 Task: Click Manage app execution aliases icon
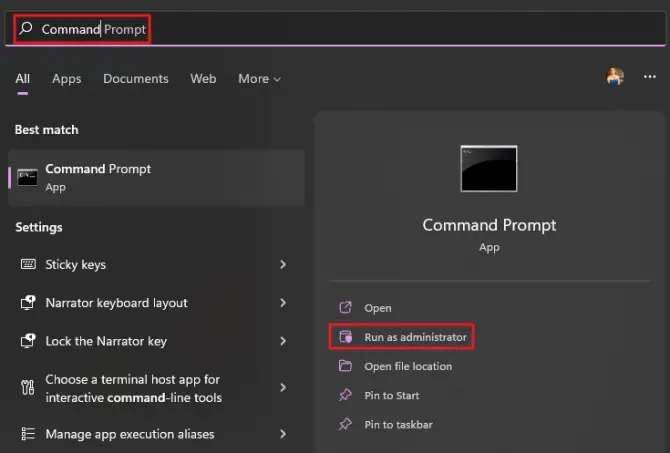tap(28, 433)
